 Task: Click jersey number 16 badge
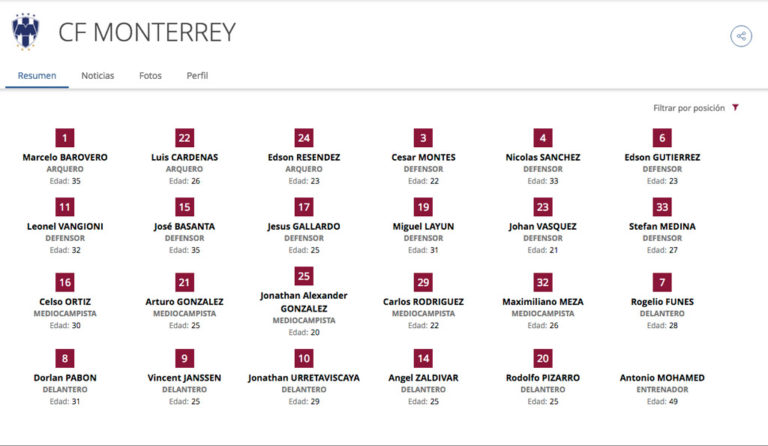[65, 282]
